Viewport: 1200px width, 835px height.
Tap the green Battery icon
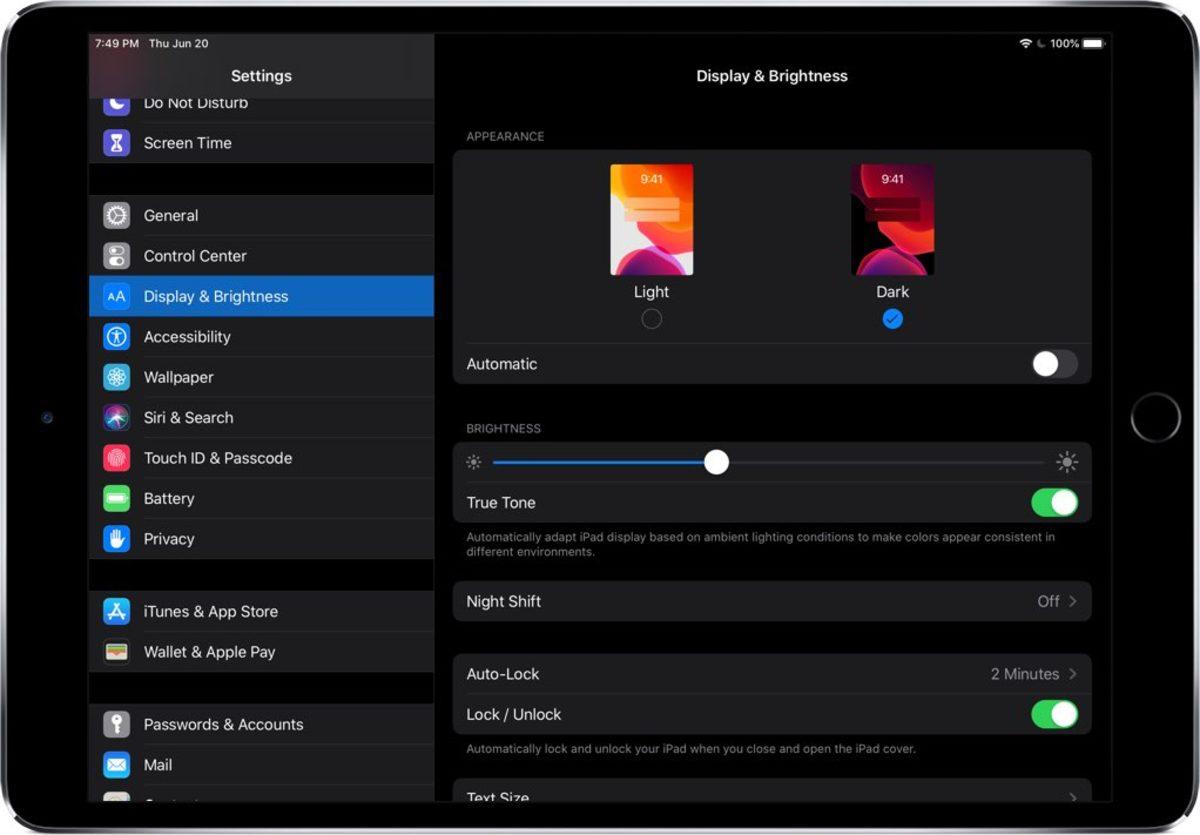tap(117, 498)
